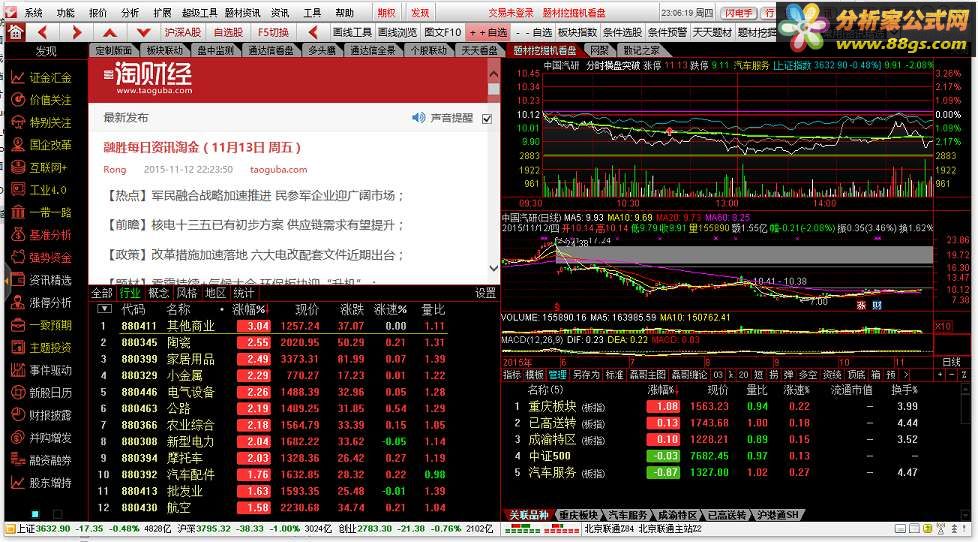Show more indicator tabs with the > arrow
Viewport: 978px width, 542px height.
906,375
